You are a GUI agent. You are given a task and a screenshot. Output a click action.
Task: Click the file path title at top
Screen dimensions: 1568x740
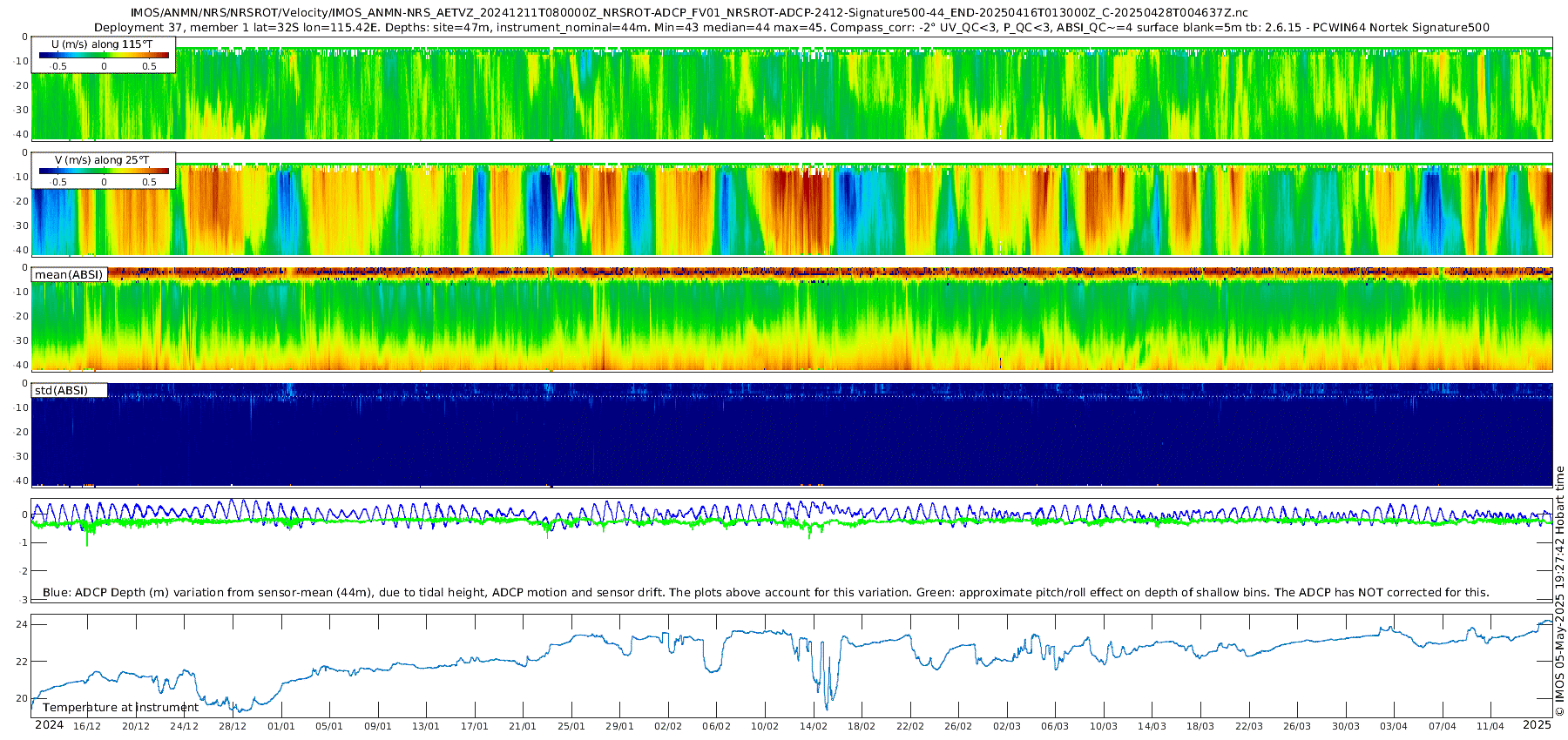pyautogui.click(x=688, y=13)
